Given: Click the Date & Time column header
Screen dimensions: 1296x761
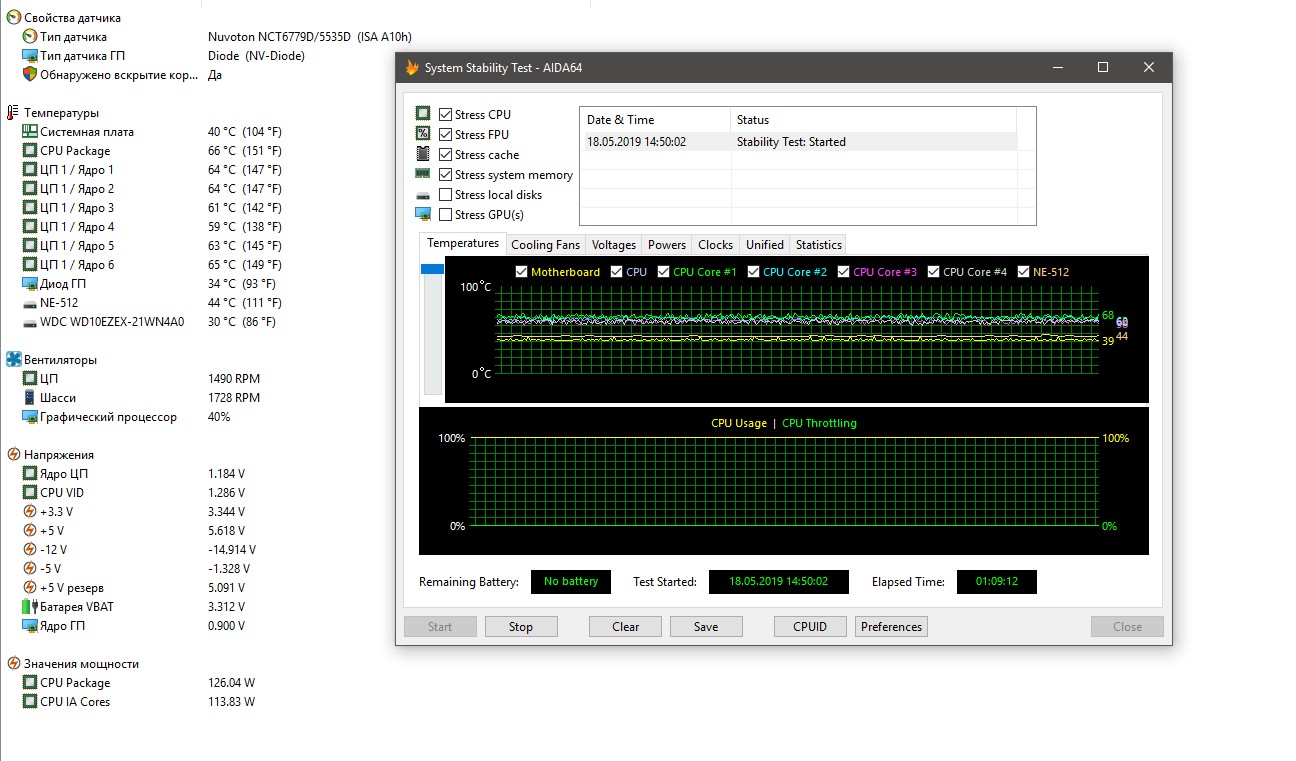Looking at the screenshot, I should coord(656,120).
